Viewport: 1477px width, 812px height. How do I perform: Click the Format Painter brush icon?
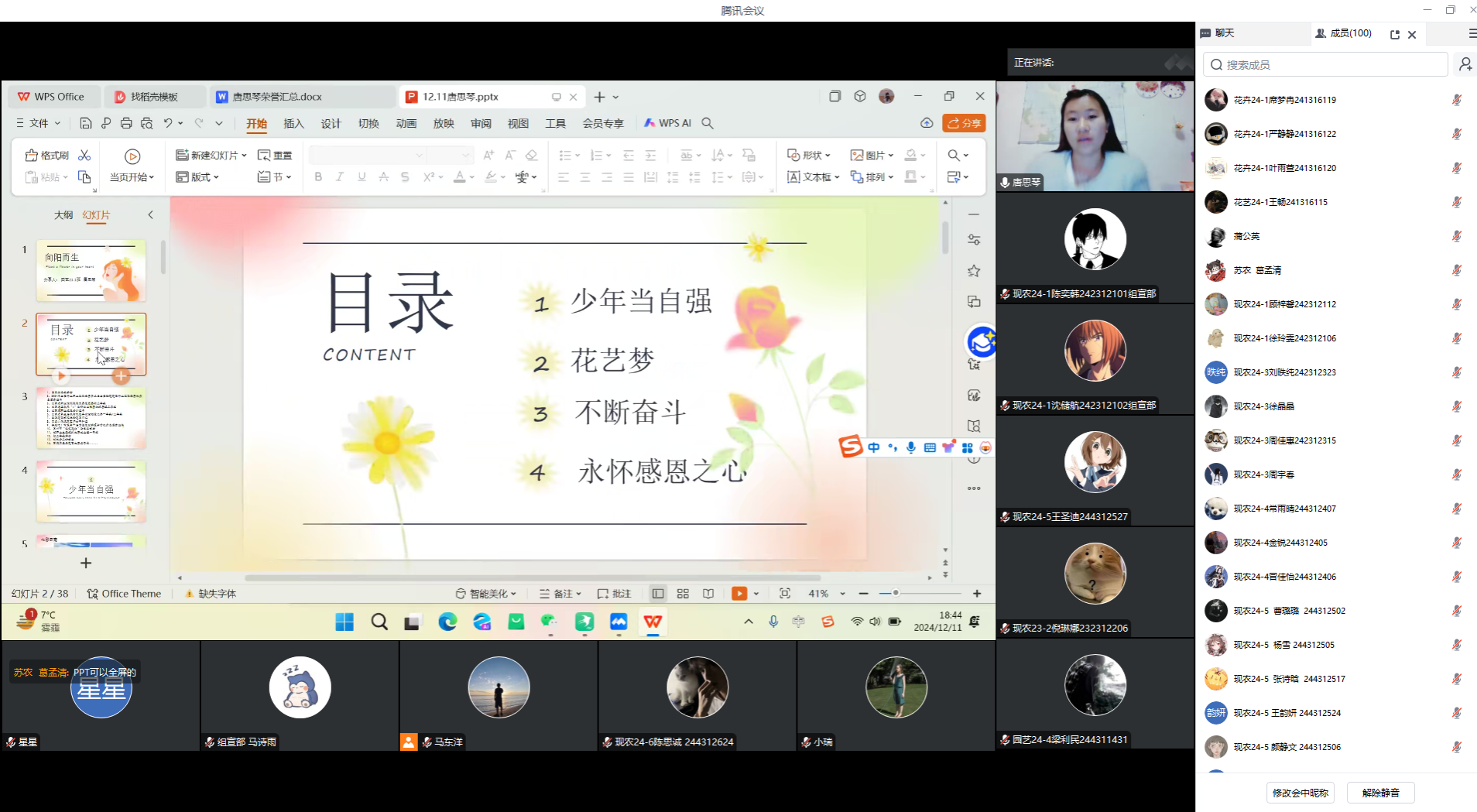32,156
